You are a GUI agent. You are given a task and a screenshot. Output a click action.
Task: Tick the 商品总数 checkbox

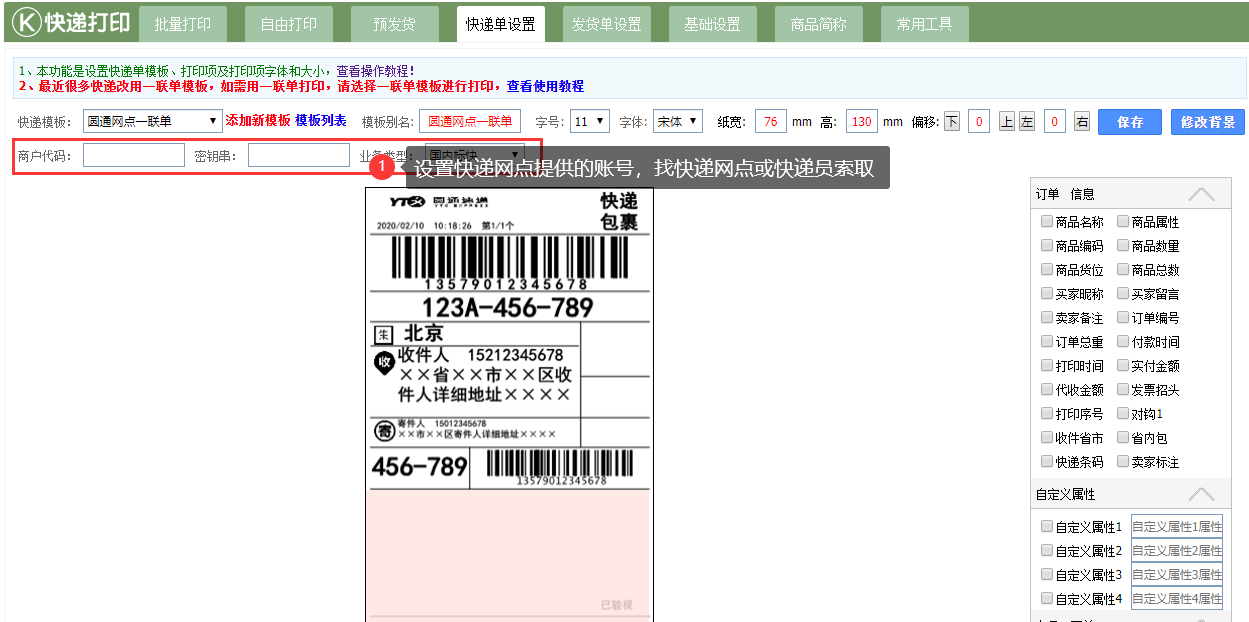[x=1123, y=270]
